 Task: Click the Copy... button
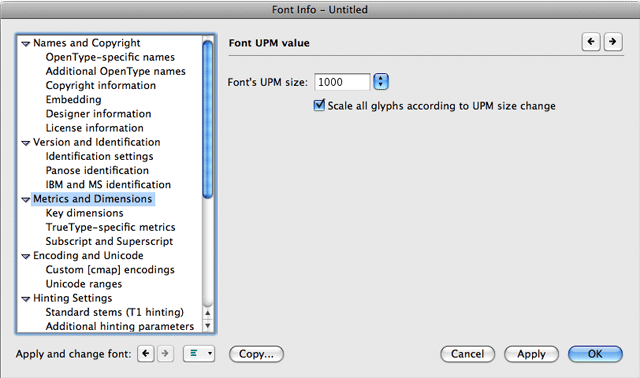click(256, 354)
